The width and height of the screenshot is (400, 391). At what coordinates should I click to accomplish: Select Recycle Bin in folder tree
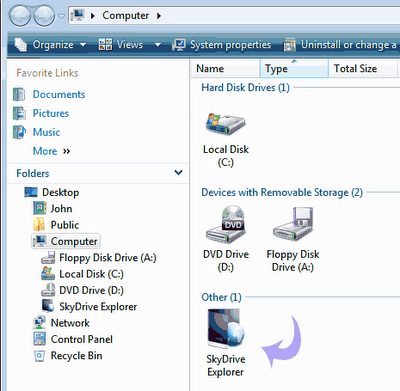76,356
